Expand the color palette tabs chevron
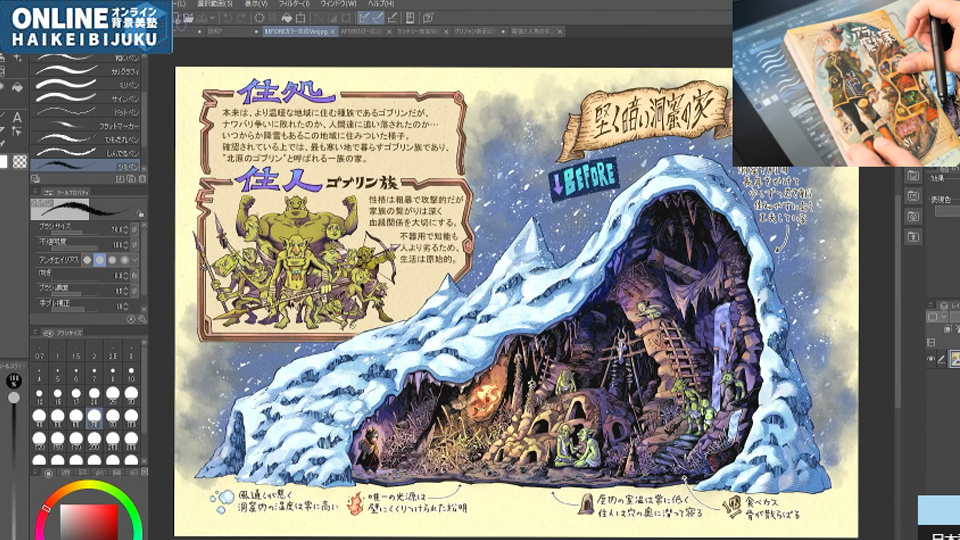The image size is (960, 540). 144,472
